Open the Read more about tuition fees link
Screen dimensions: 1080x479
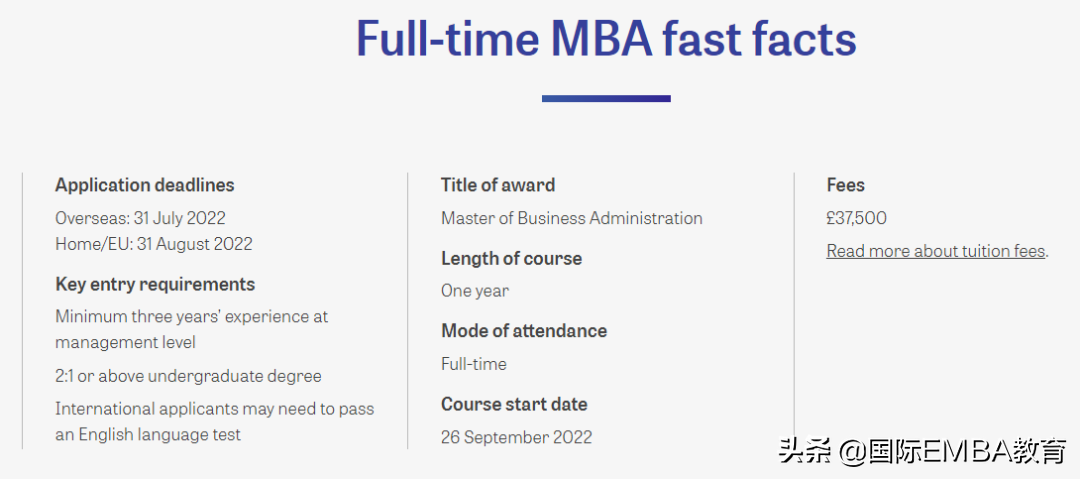[x=936, y=251]
